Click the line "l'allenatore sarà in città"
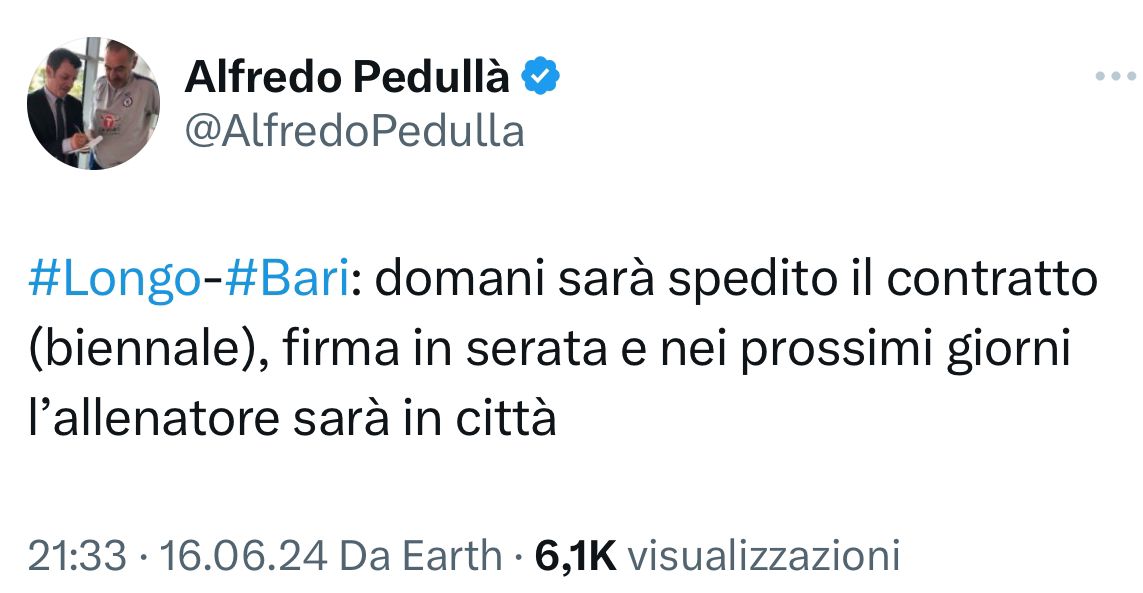Screen dimensions: 1143x593 [291, 420]
